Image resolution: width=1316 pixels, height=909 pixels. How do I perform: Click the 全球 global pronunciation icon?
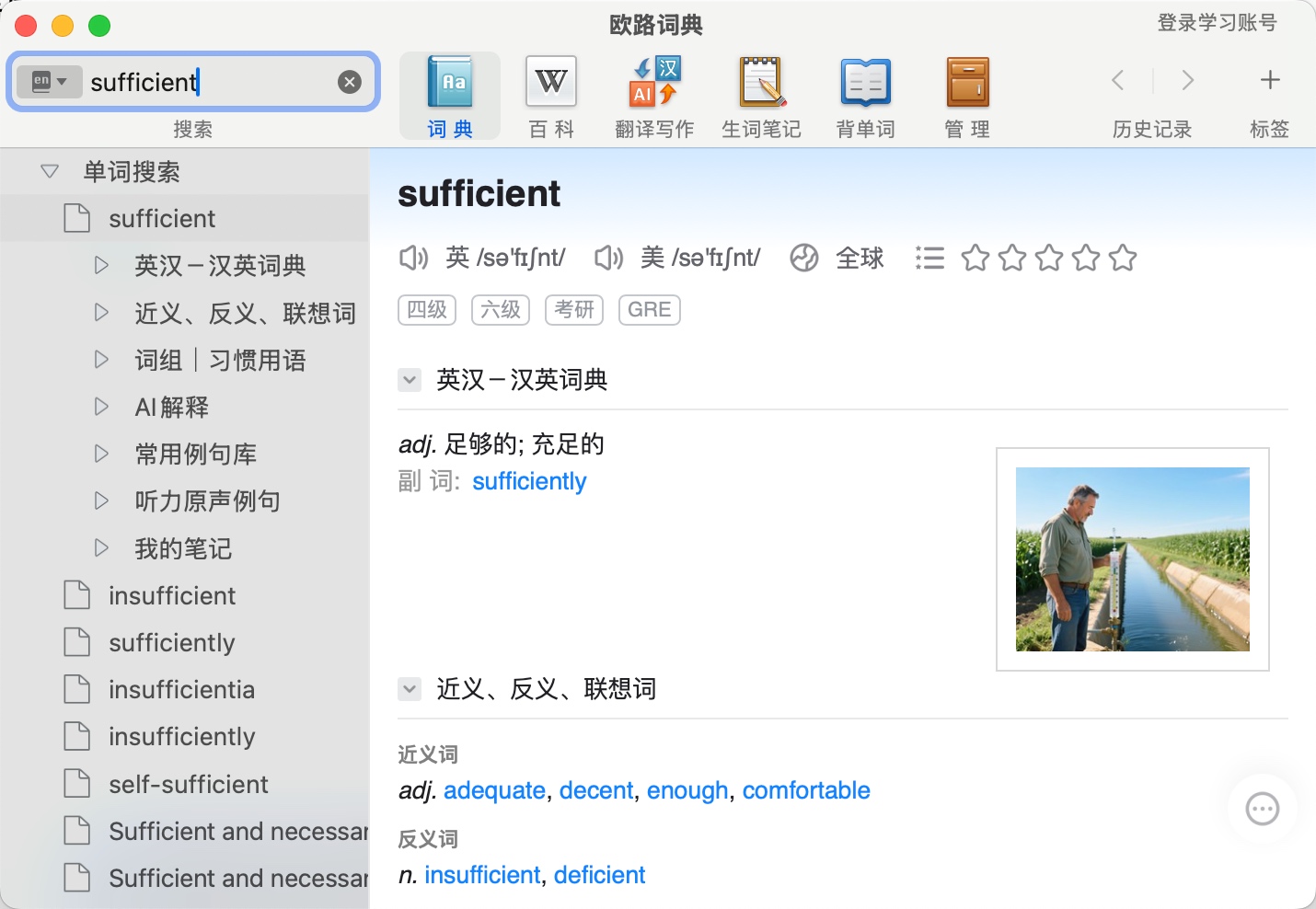click(804, 259)
